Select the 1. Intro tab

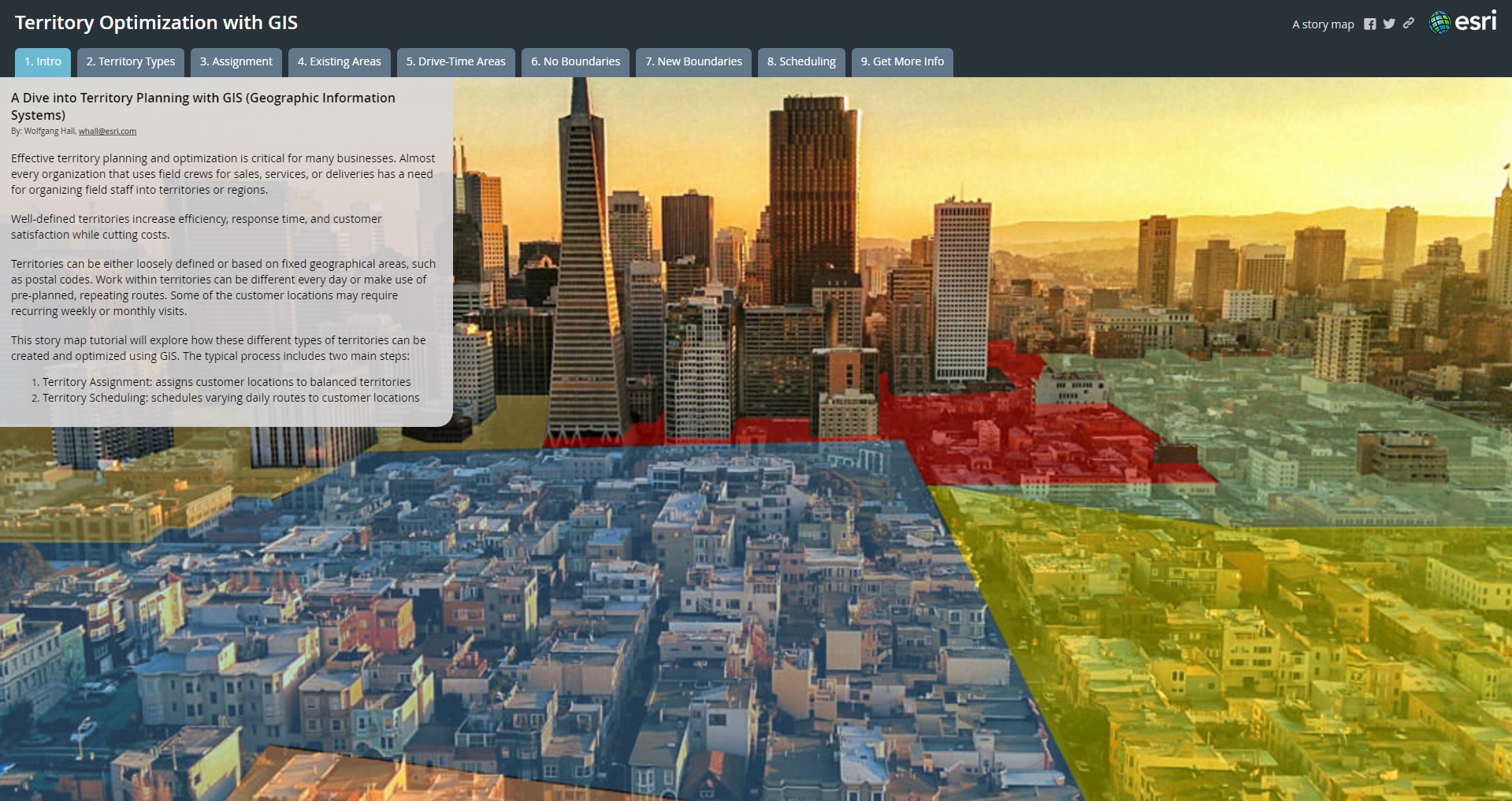coord(43,61)
